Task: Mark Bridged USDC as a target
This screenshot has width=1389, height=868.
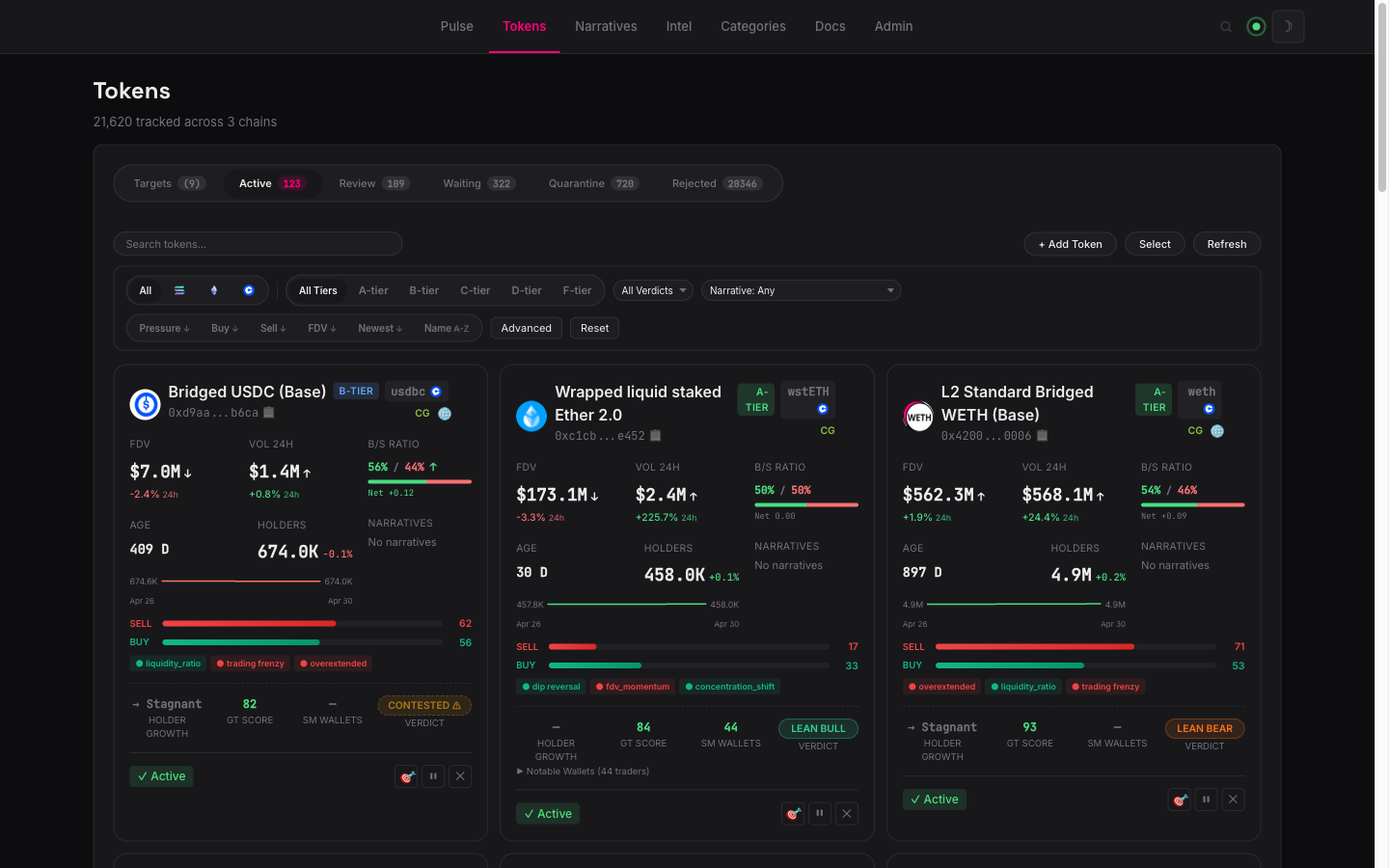Action: coord(406,776)
